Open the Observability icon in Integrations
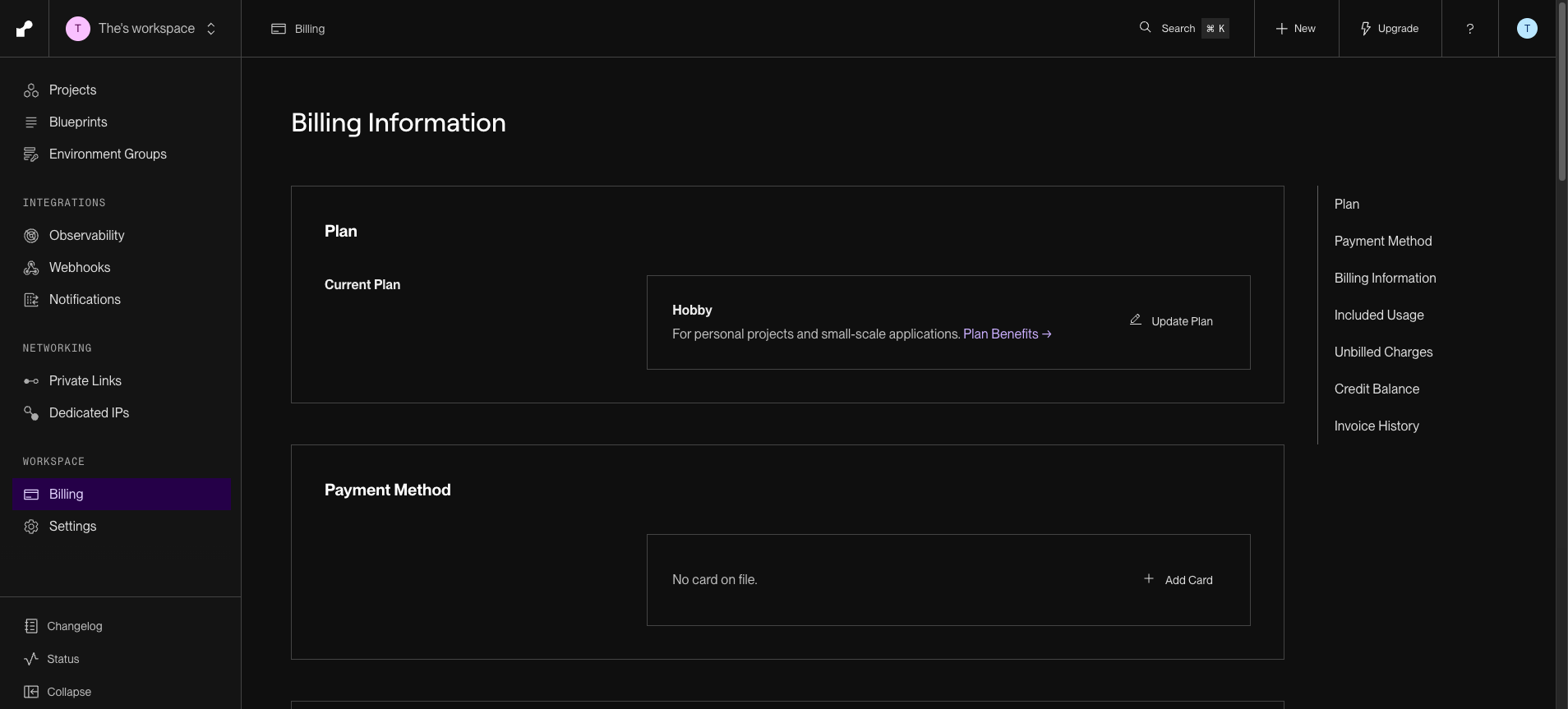This screenshot has width=1568, height=709. pyautogui.click(x=31, y=236)
